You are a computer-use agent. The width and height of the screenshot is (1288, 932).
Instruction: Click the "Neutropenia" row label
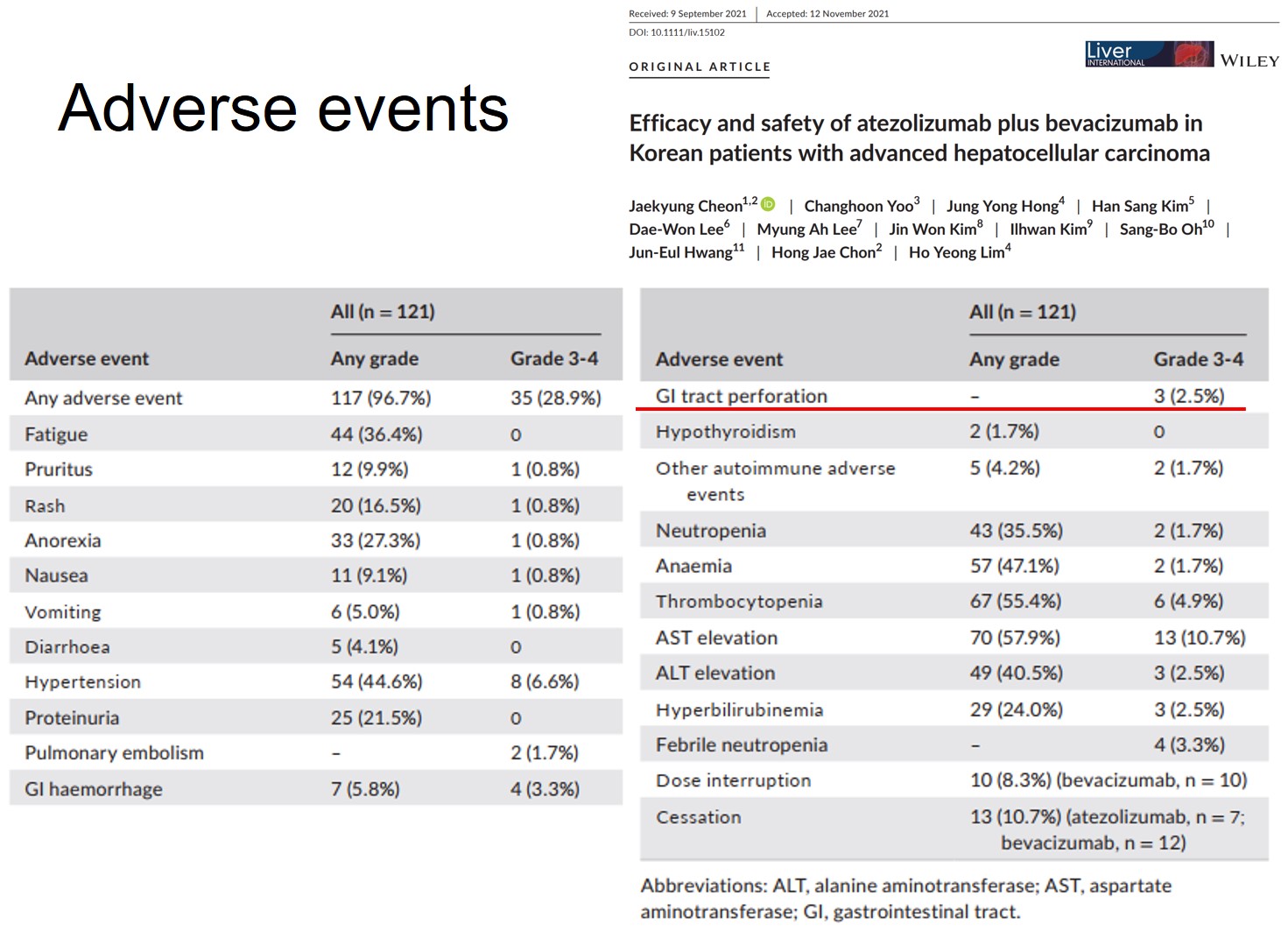click(711, 531)
